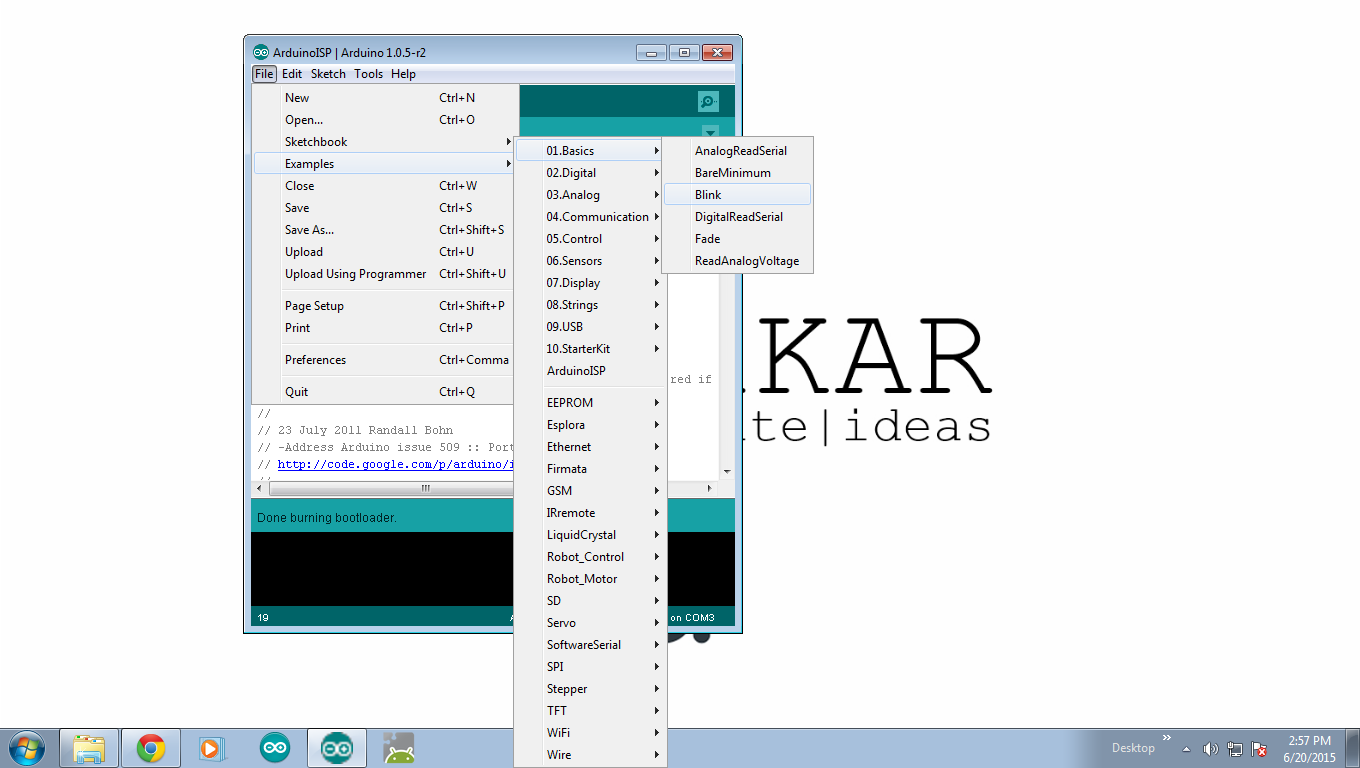The width and height of the screenshot is (1360, 768).
Task: Open the Fade example sketch
Action: click(738, 239)
